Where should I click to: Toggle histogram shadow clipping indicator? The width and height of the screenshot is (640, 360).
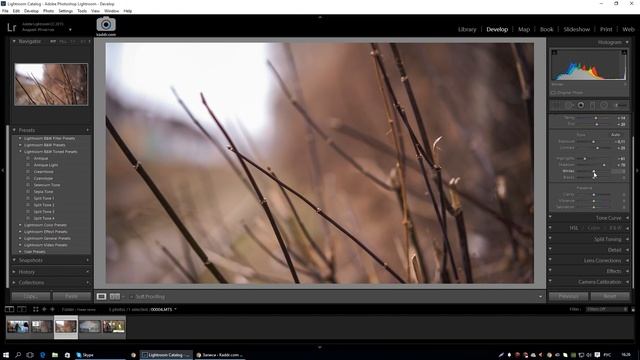point(554,53)
